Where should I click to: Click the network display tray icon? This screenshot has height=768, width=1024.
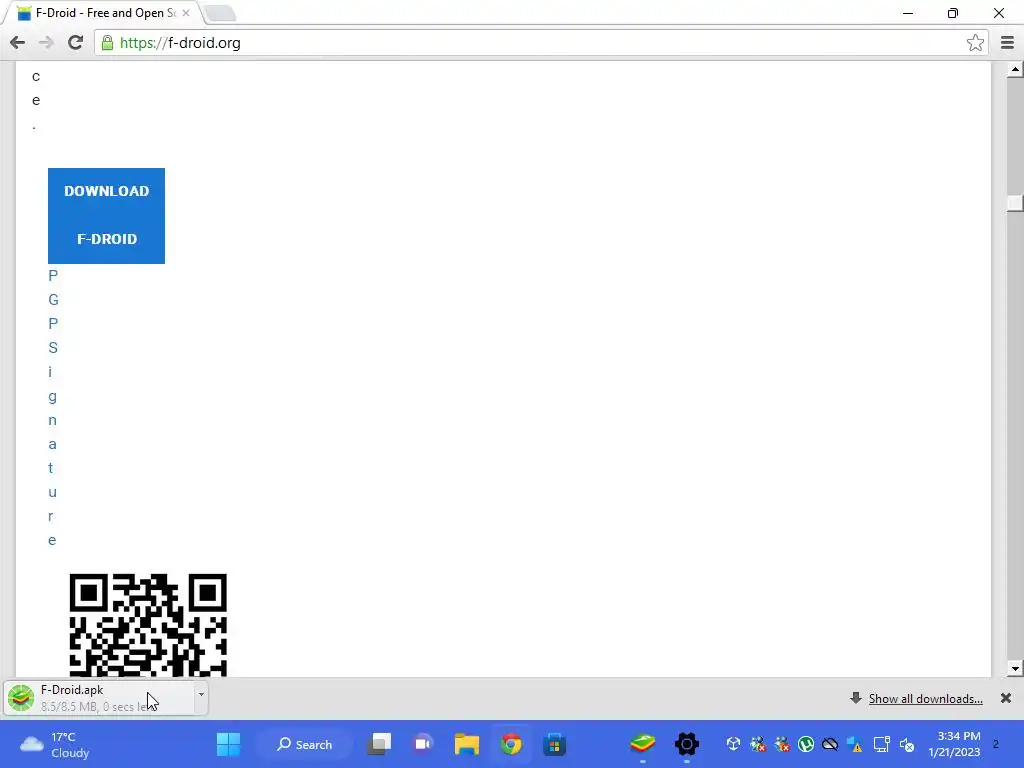pos(882,744)
